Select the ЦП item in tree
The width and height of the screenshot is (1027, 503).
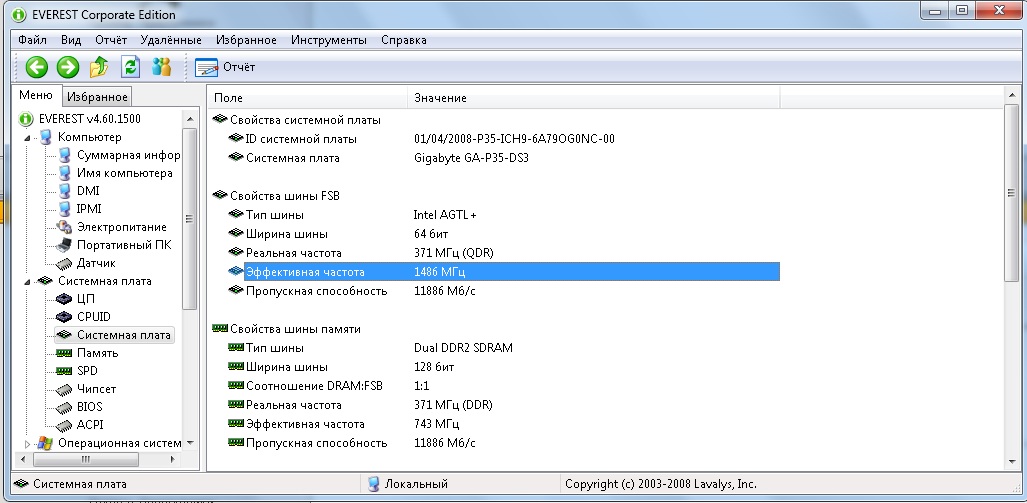click(x=85, y=299)
